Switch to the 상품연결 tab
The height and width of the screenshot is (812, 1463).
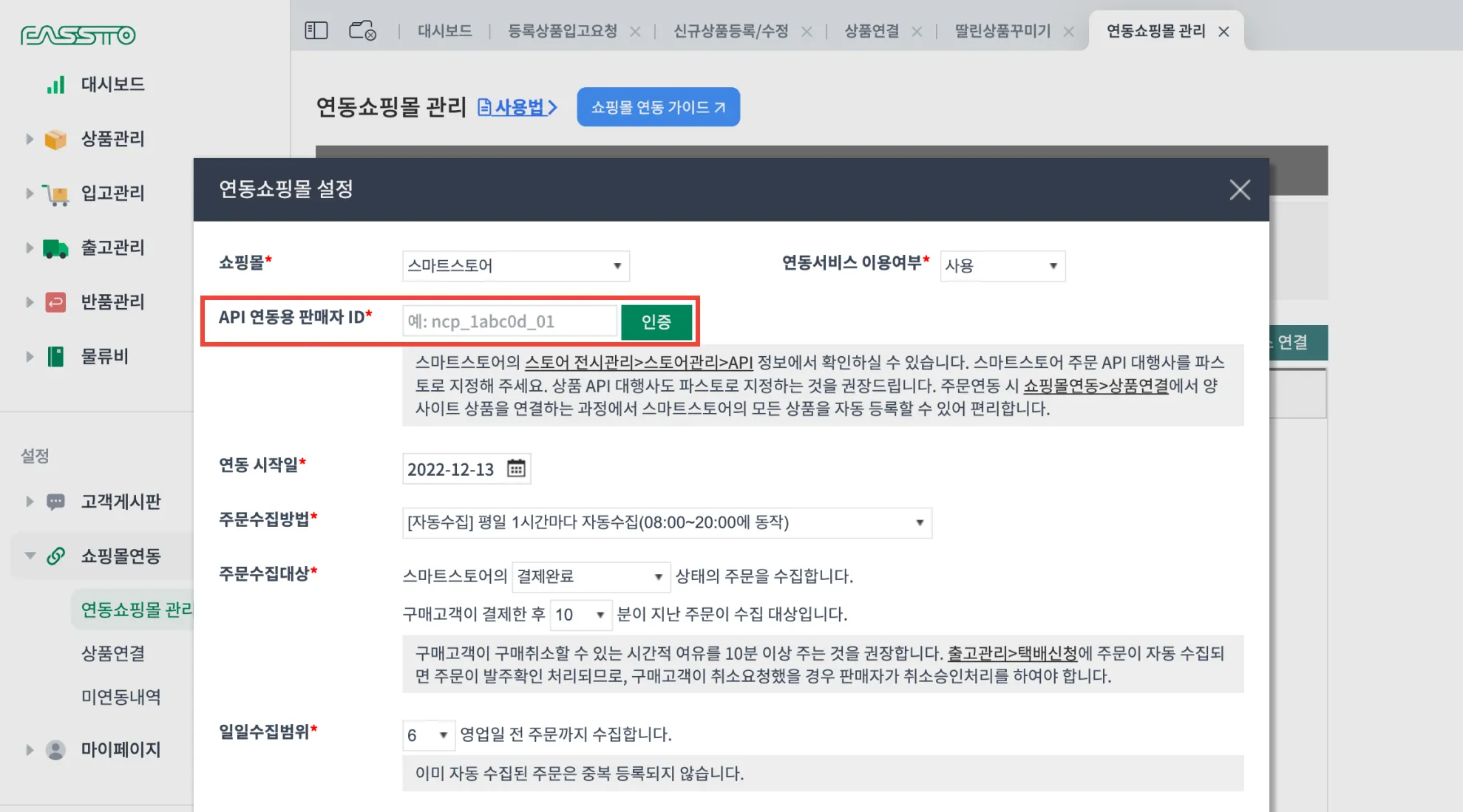click(x=872, y=31)
